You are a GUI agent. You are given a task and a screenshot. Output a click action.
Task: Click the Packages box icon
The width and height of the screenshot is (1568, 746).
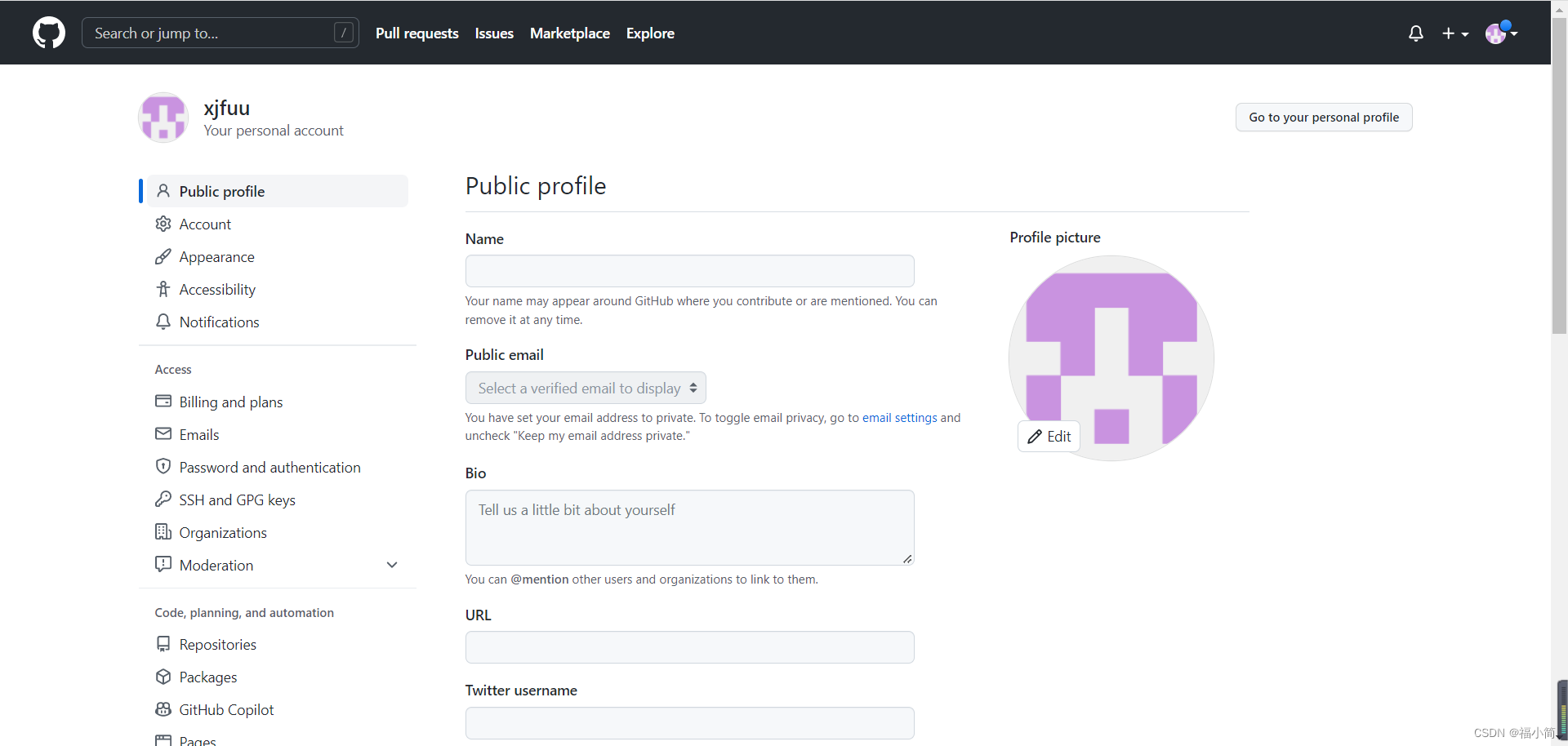tap(163, 677)
